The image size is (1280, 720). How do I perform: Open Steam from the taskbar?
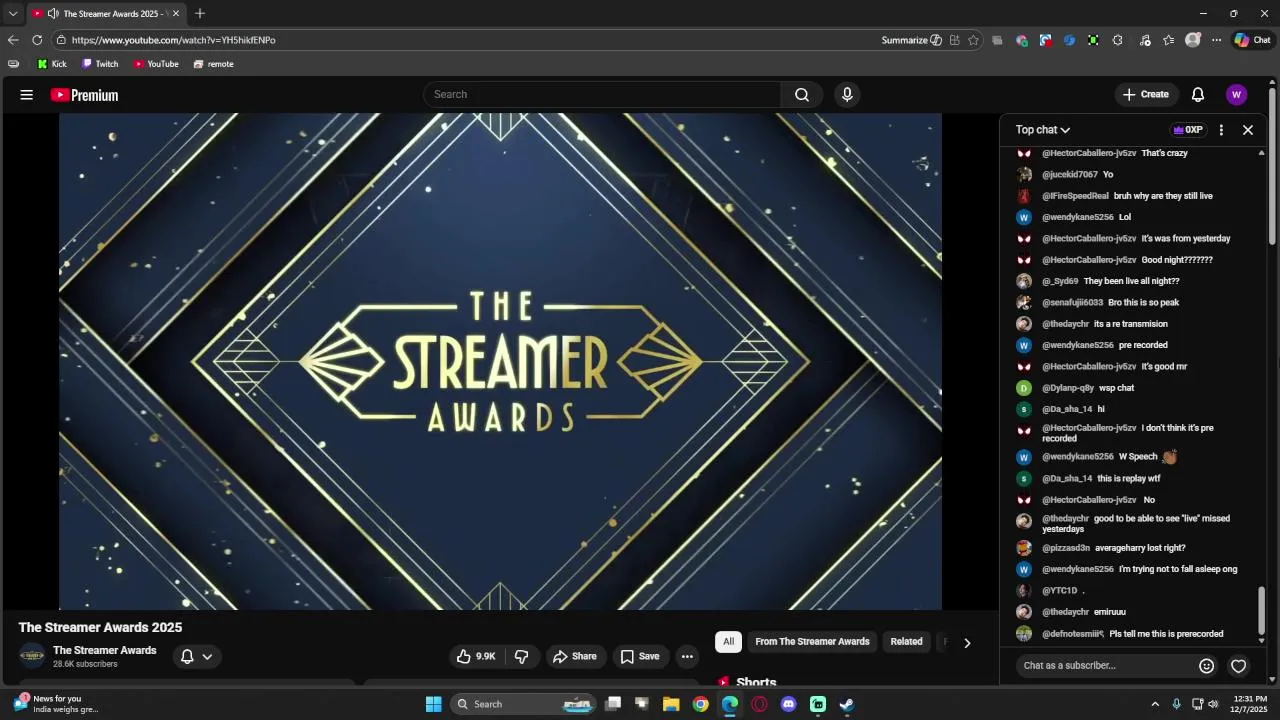click(x=847, y=704)
